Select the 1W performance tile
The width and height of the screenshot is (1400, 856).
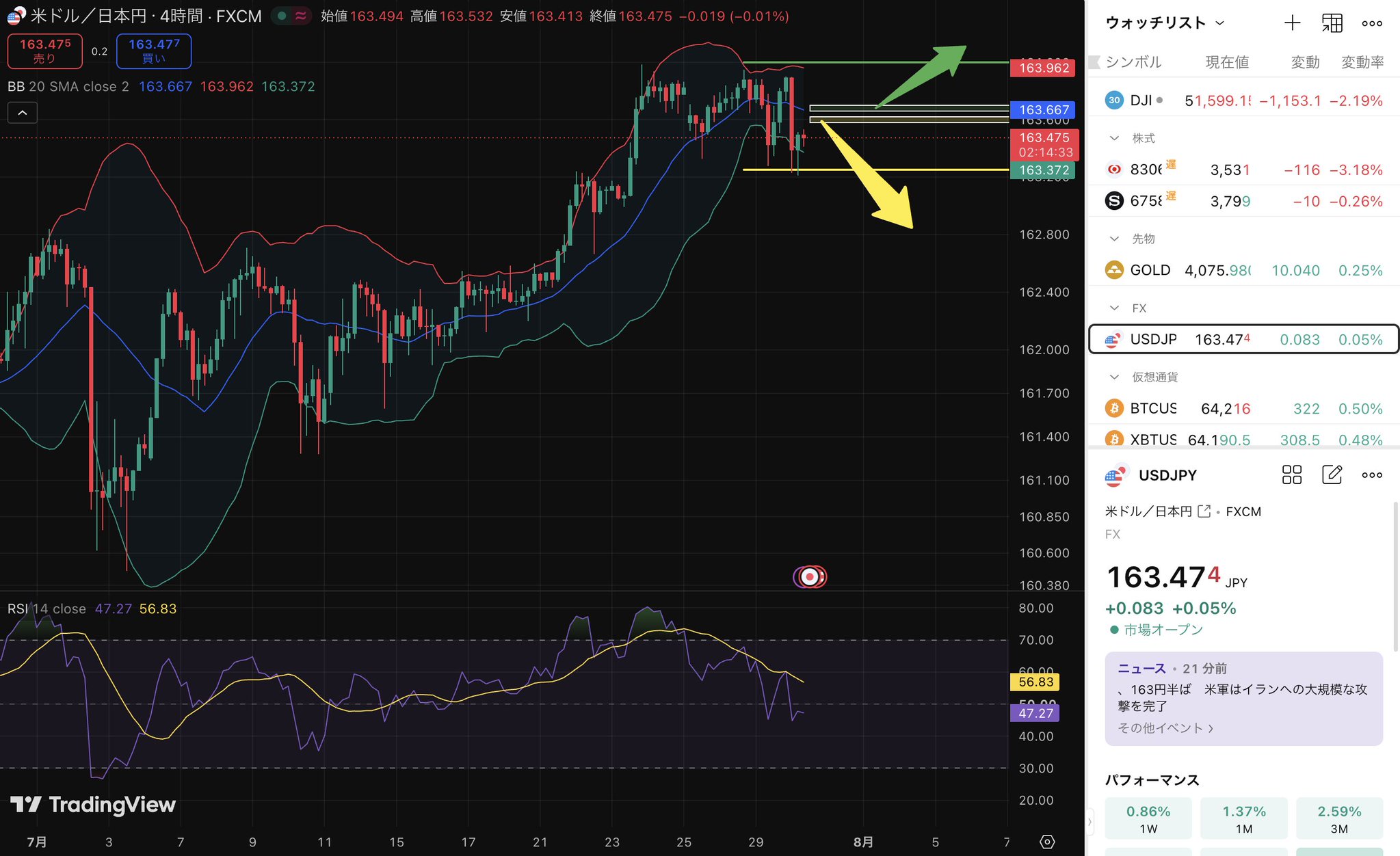pos(1148,818)
